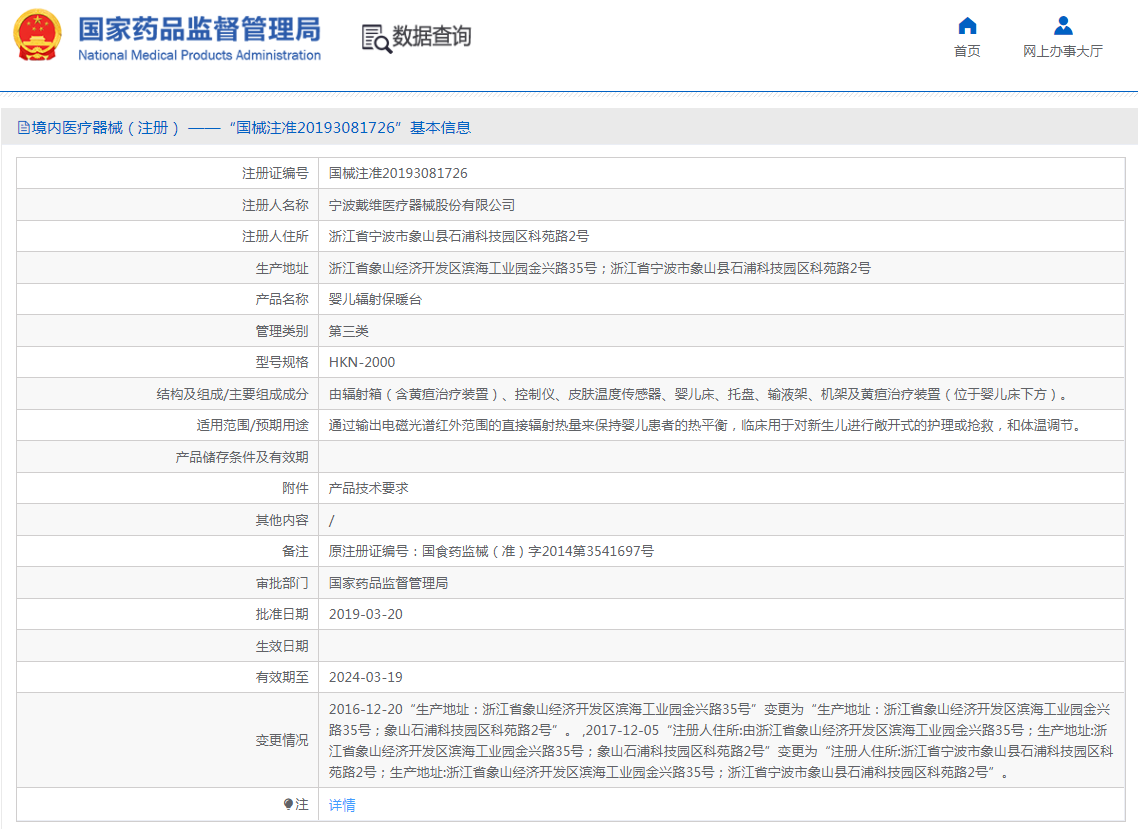Go to 首页 via the house icon
This screenshot has width=1138, height=829.
[x=967, y=26]
